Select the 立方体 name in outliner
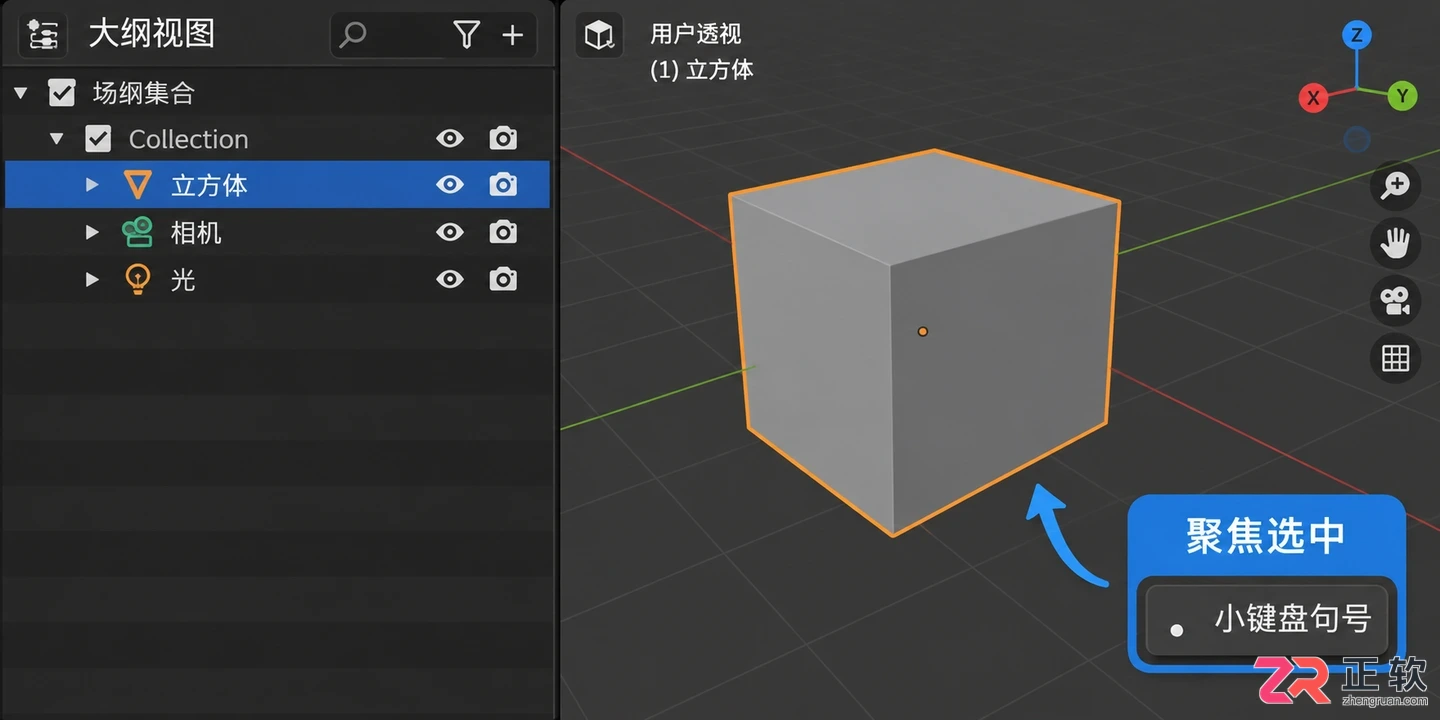Viewport: 1440px width, 720px height. pos(209,185)
